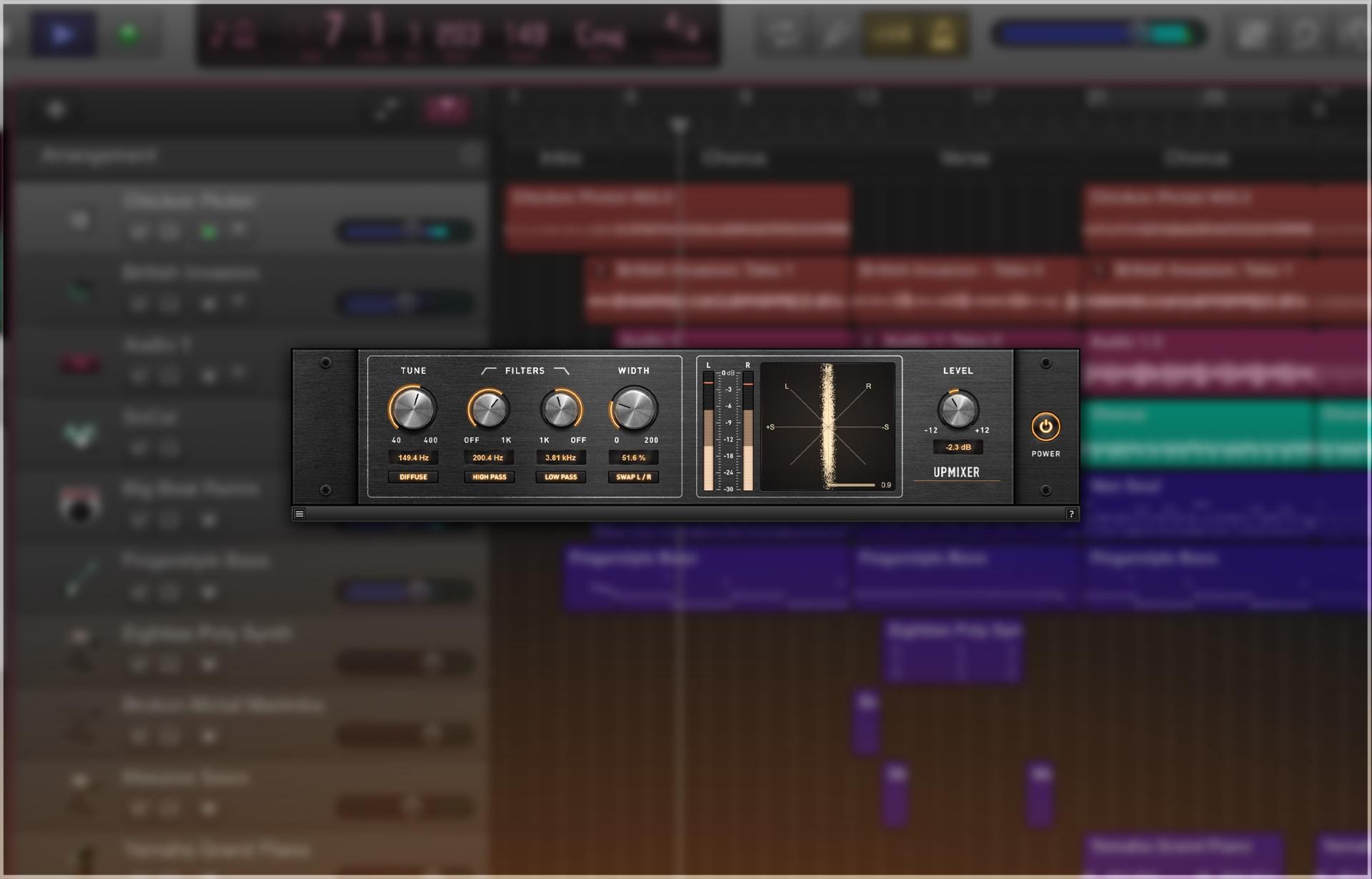The width and height of the screenshot is (1372, 879).
Task: Select the 149.4 Hz tune value field
Action: pyautogui.click(x=413, y=457)
